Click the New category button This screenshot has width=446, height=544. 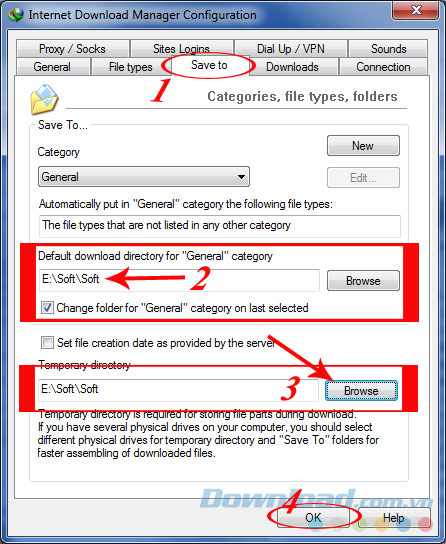pyautogui.click(x=363, y=146)
